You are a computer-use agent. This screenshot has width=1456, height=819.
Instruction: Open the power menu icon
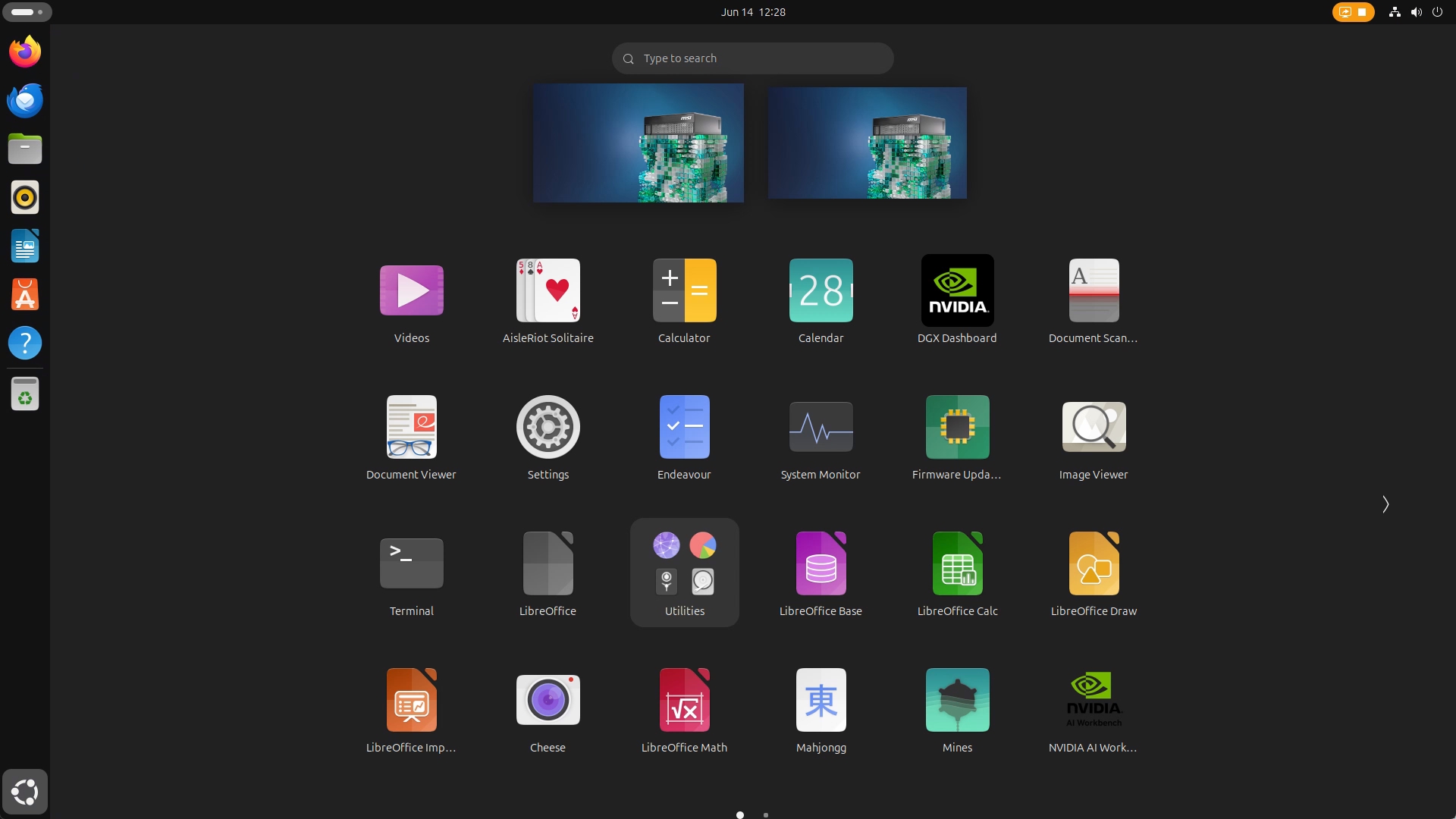click(1437, 12)
